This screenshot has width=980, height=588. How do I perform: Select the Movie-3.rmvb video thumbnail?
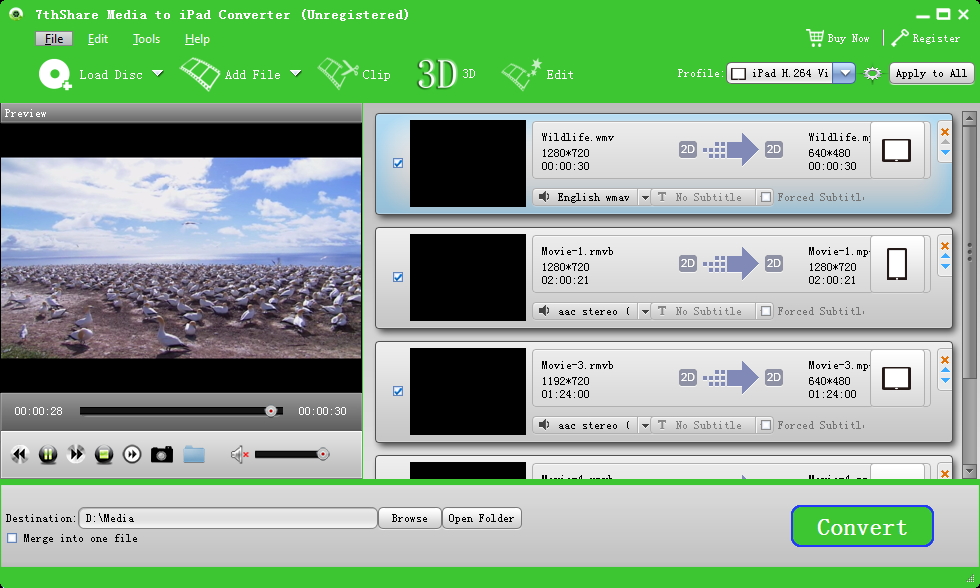point(468,391)
